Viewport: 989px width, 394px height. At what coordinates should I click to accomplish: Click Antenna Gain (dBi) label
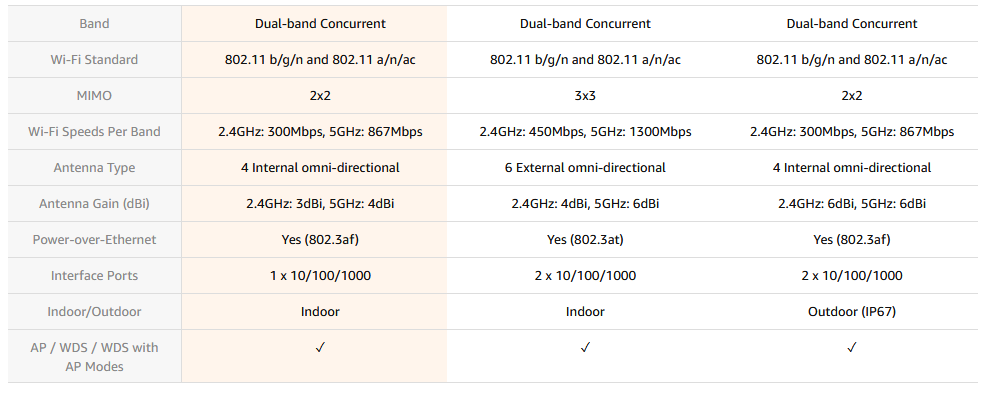pyautogui.click(x=95, y=204)
